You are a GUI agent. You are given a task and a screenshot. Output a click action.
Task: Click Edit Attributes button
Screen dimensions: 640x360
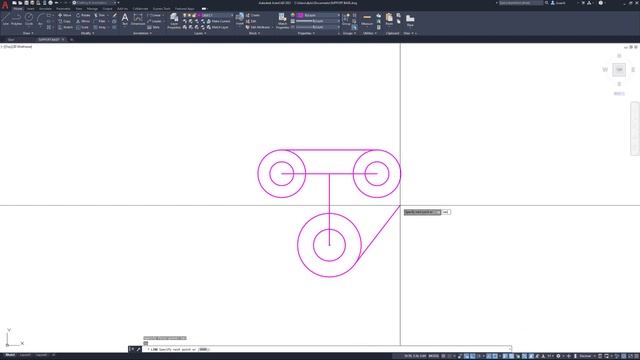258,27
